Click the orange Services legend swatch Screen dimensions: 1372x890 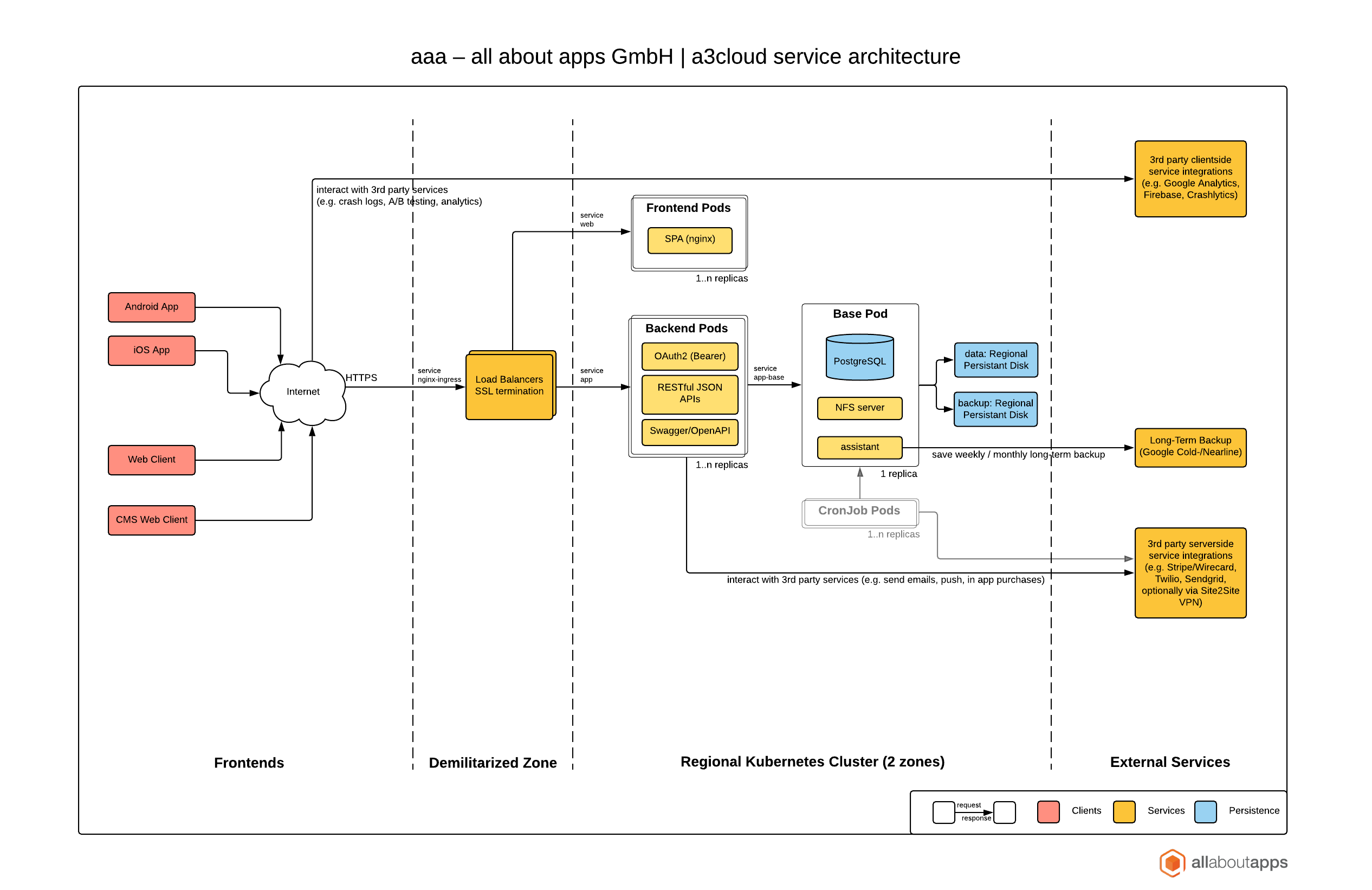pyautogui.click(x=1123, y=811)
